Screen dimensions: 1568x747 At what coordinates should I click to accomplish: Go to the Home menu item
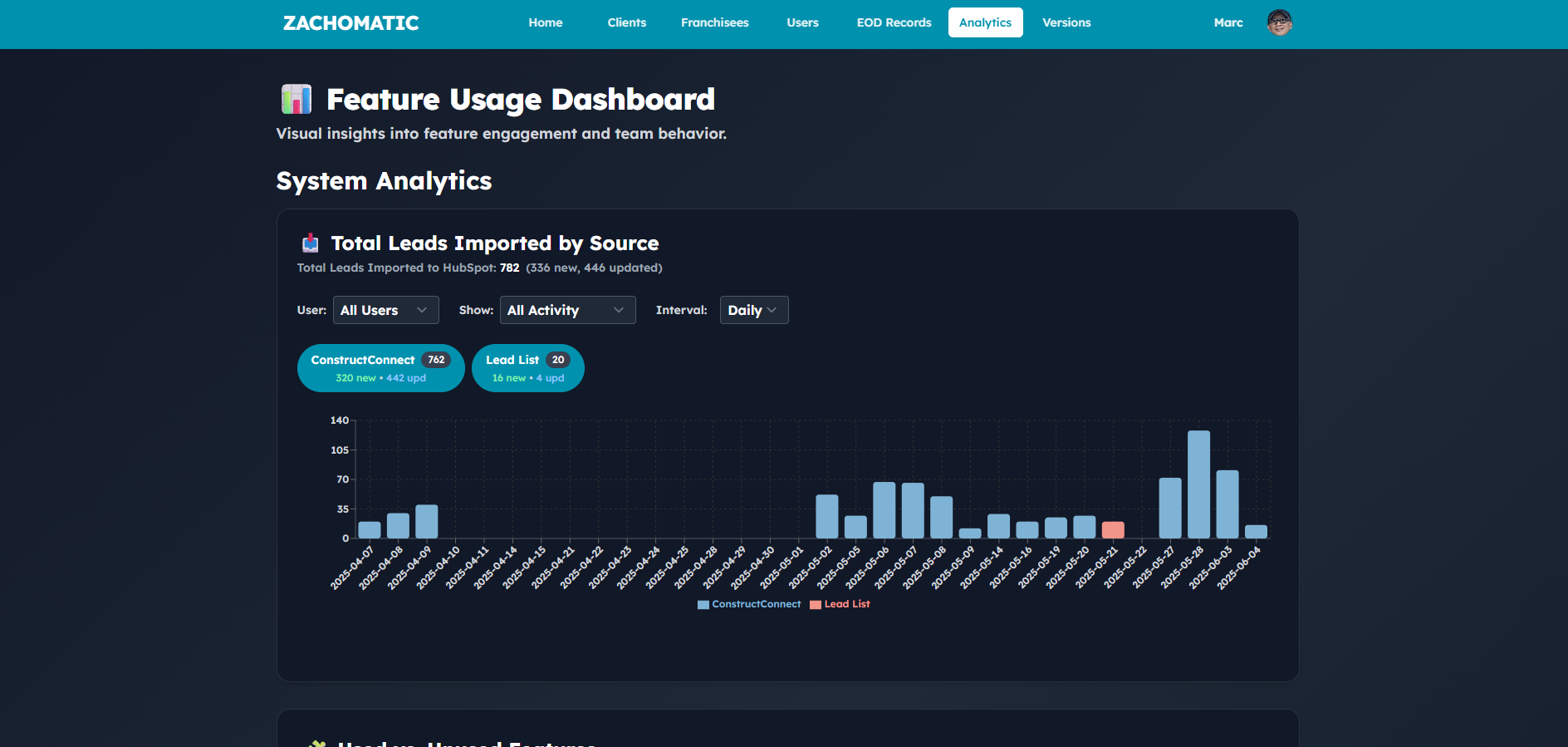pyautogui.click(x=545, y=22)
